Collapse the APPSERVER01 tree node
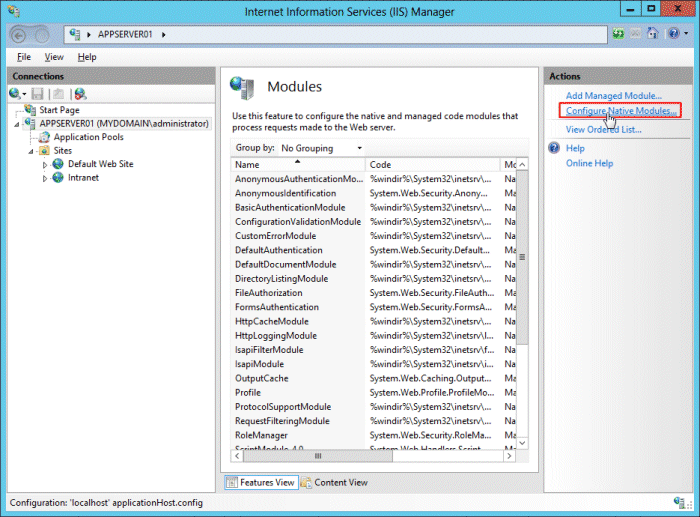The width and height of the screenshot is (700, 517). pyautogui.click(x=17, y=124)
